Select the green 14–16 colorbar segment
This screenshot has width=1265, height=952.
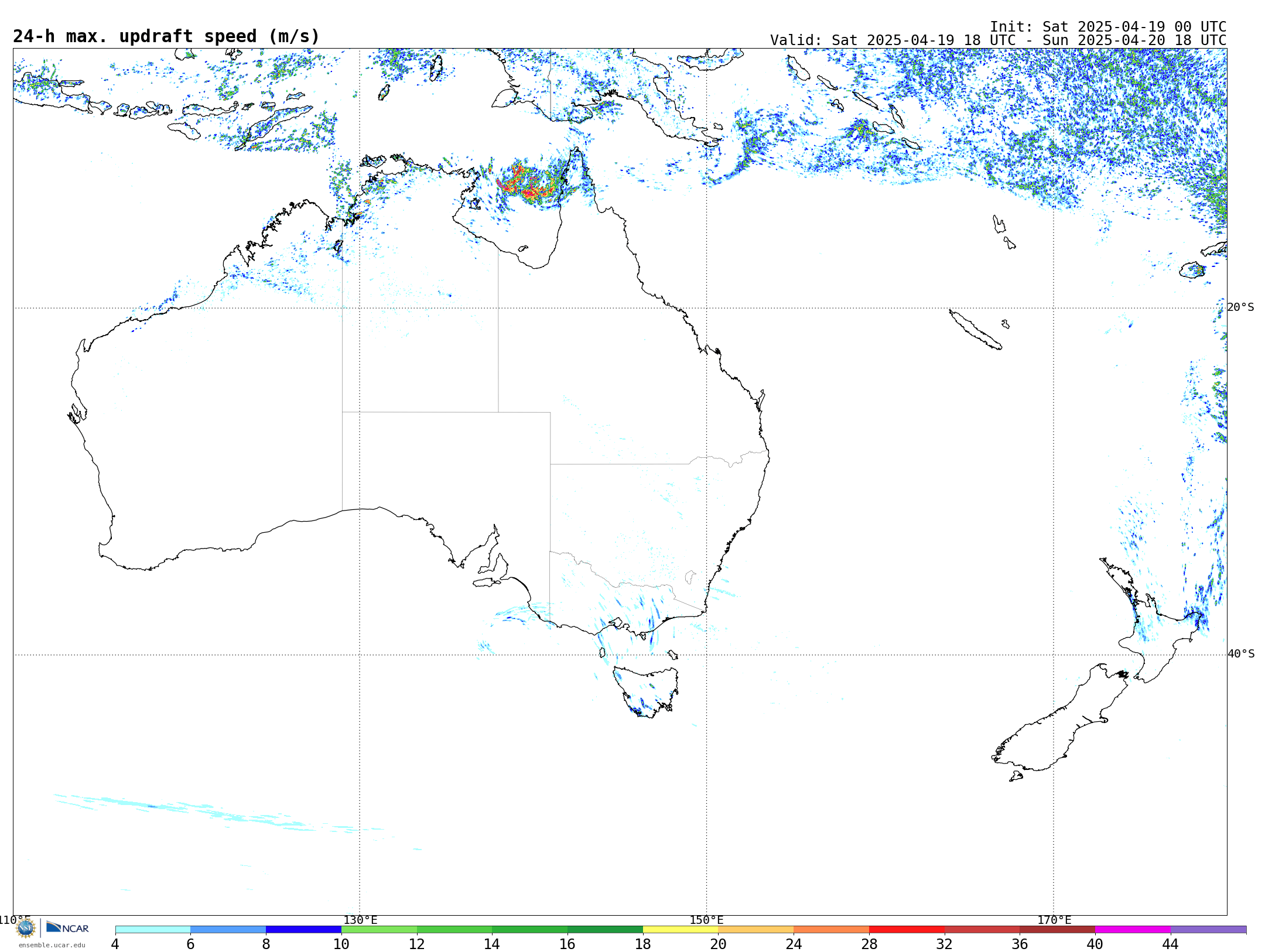point(530,929)
